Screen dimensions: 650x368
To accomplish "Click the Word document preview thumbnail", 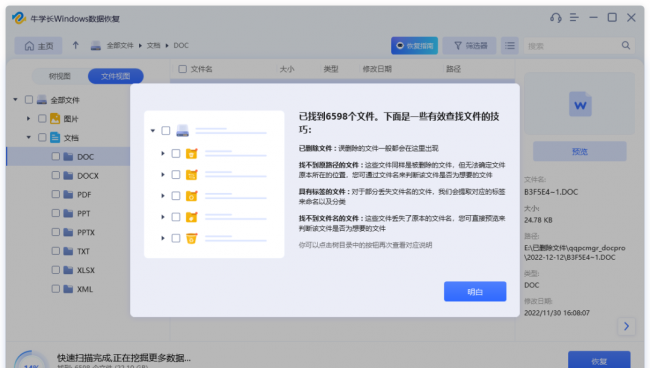I will click(580, 104).
